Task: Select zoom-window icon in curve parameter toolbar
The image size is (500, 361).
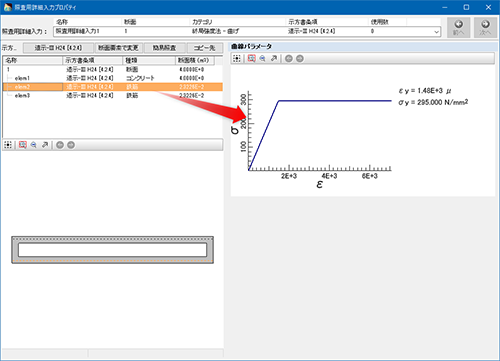Action: 252,59
